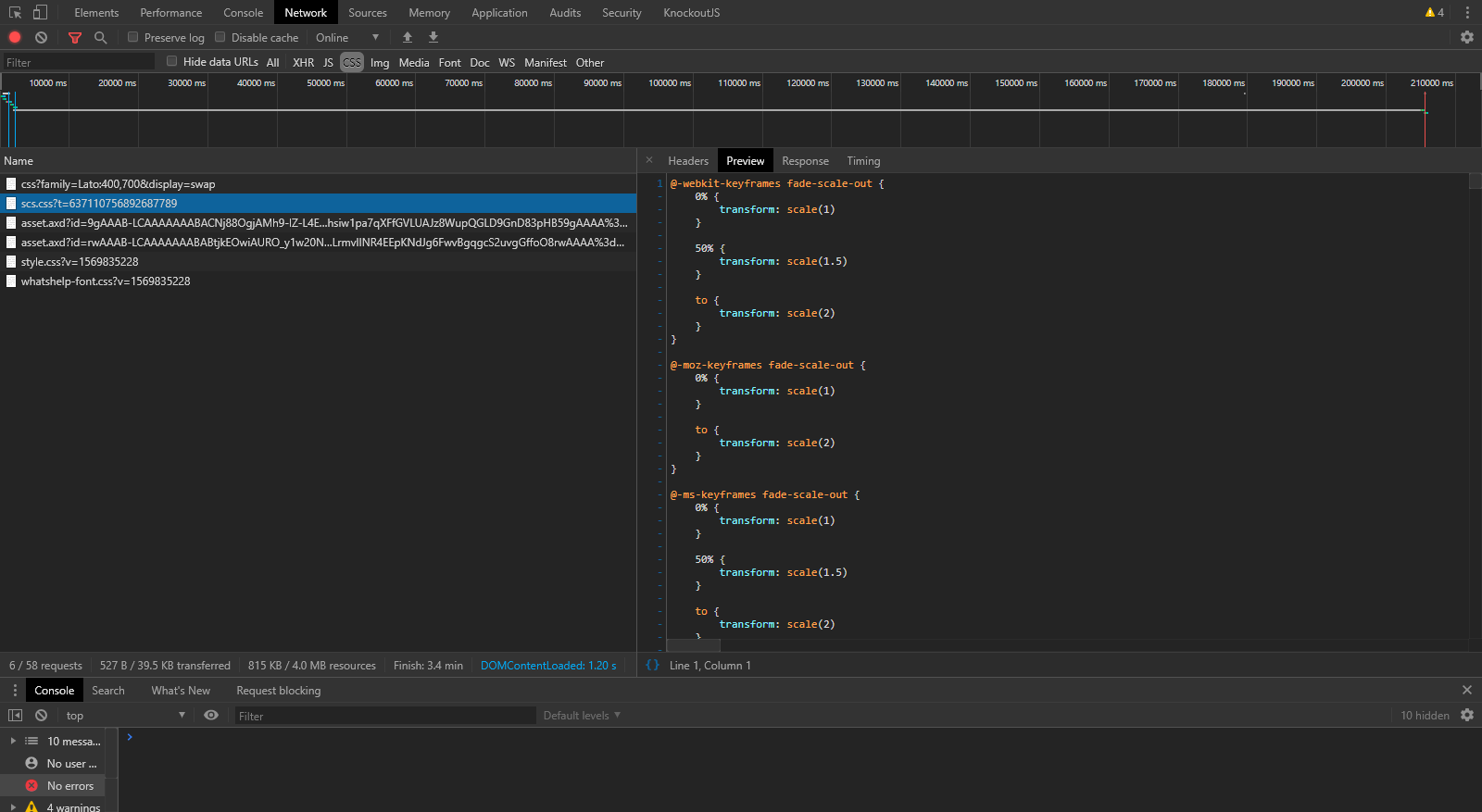Image resolution: width=1482 pixels, height=812 pixels.
Task: Import HAR file with upload arrow
Action: pyautogui.click(x=408, y=37)
